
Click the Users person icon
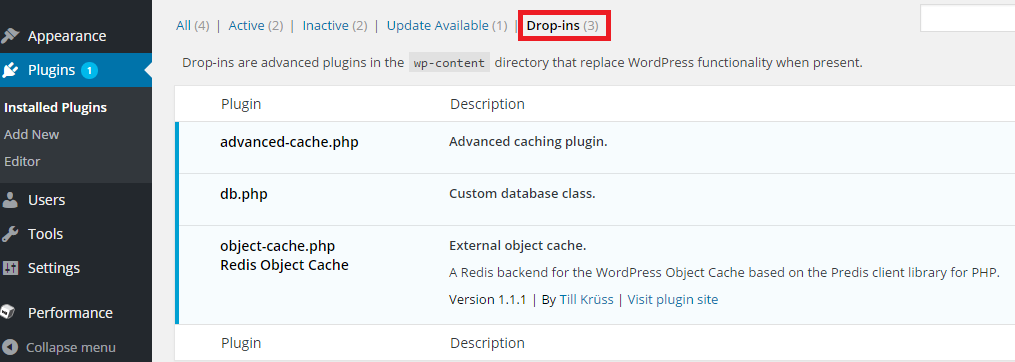point(10,200)
